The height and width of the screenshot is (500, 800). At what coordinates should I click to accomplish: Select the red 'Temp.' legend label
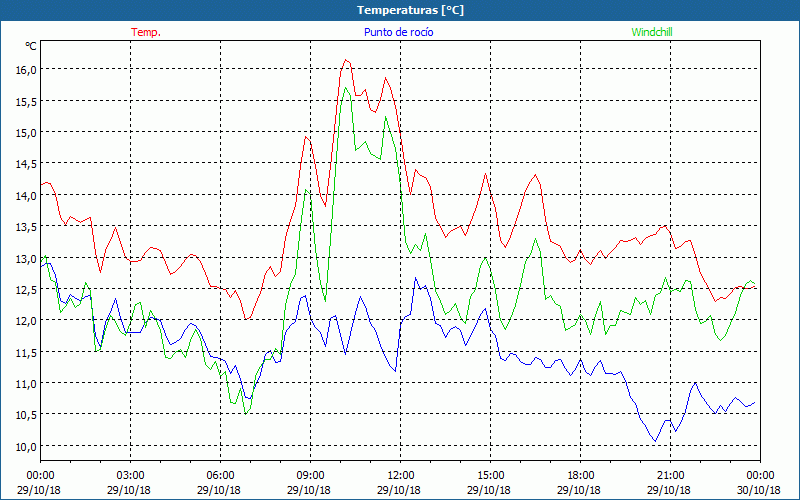[146, 32]
